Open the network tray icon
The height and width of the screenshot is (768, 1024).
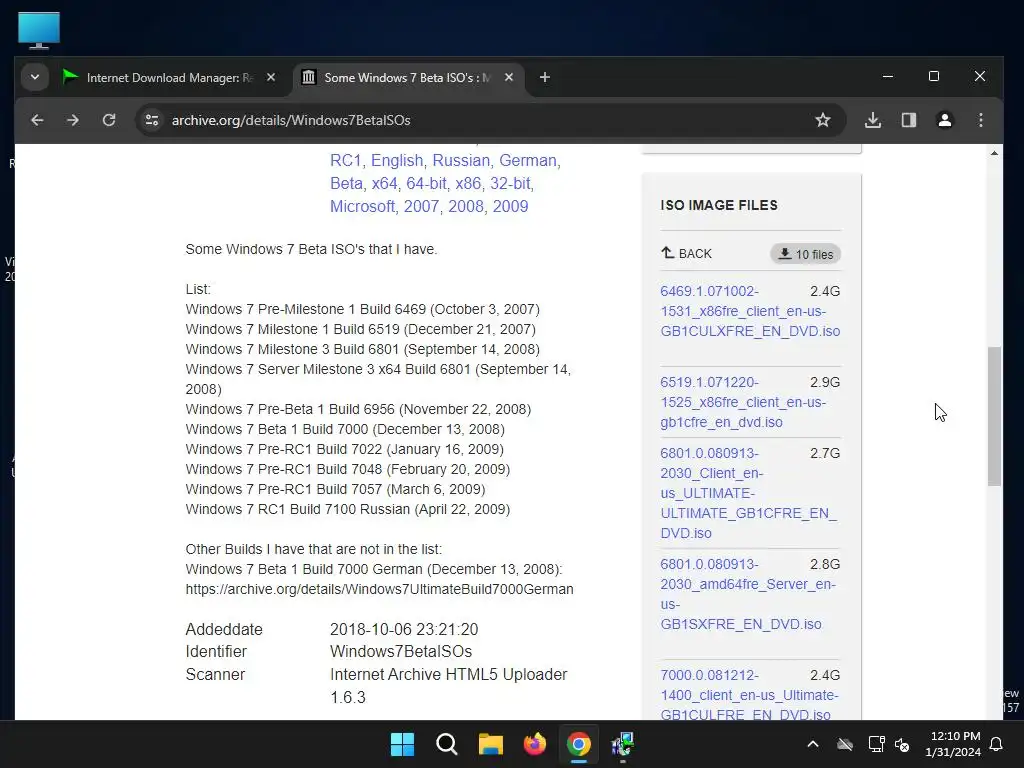pos(876,744)
